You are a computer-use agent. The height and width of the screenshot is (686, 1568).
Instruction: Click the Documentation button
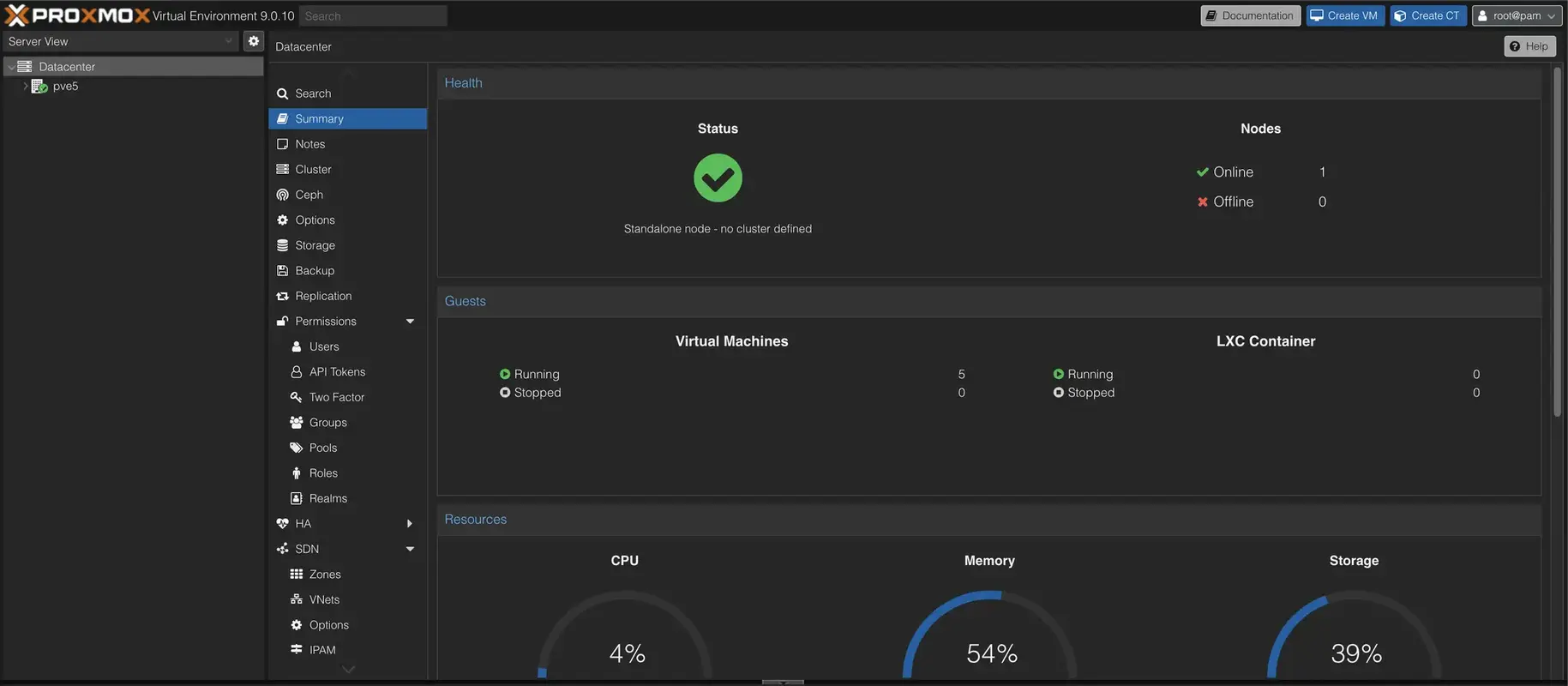[x=1250, y=15]
